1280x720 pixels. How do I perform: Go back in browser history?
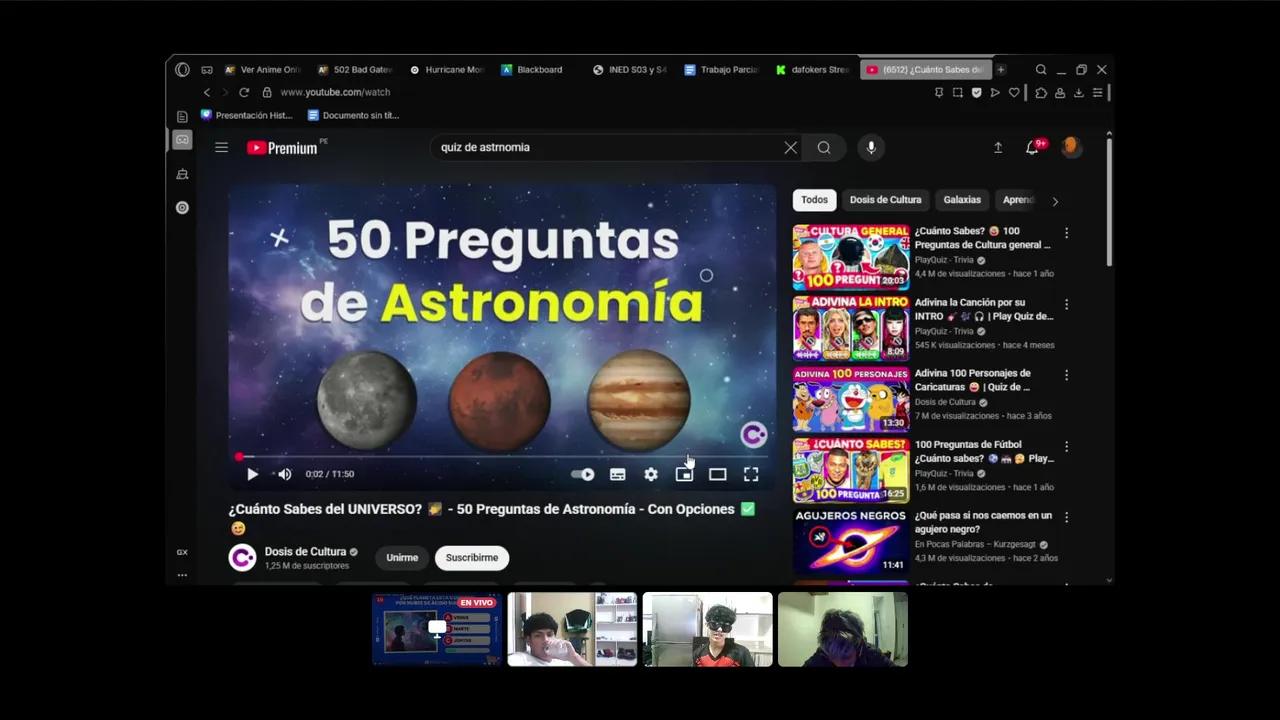[207, 92]
